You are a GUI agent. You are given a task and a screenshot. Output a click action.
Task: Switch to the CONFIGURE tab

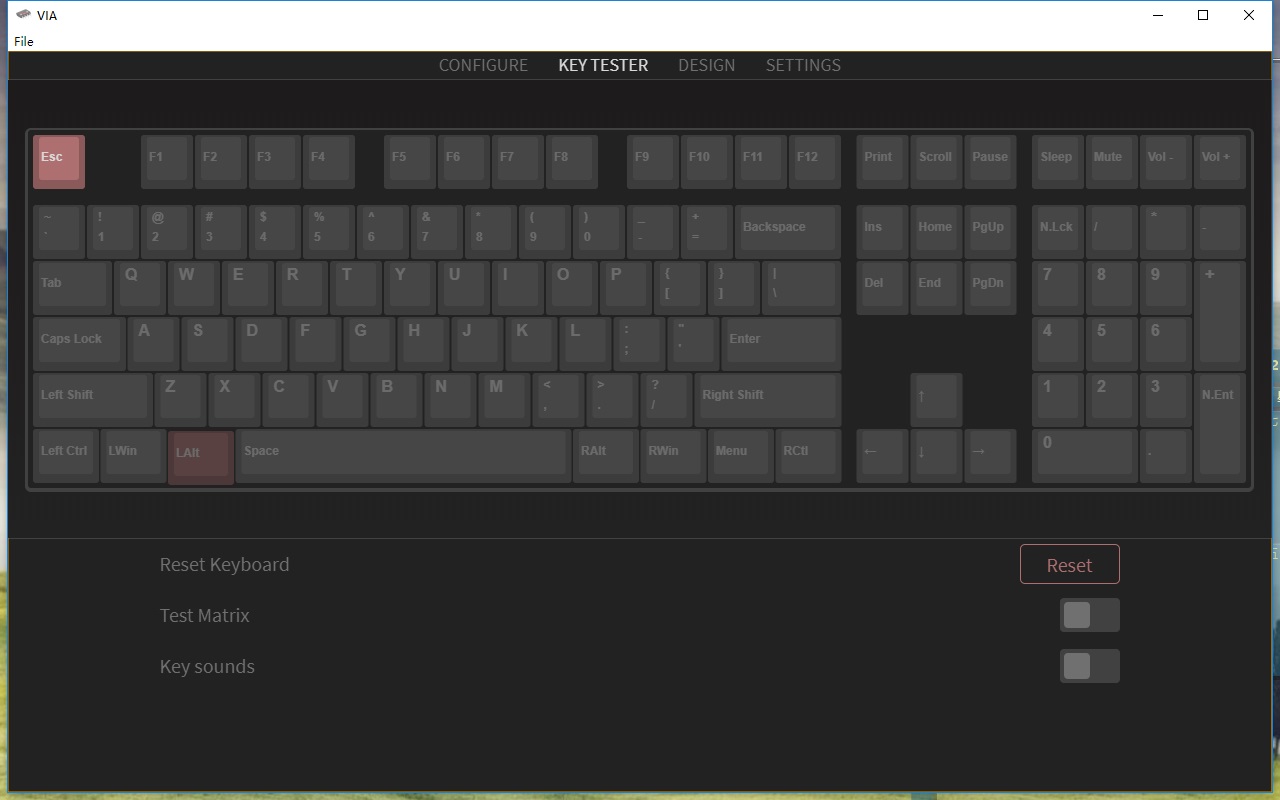(483, 65)
